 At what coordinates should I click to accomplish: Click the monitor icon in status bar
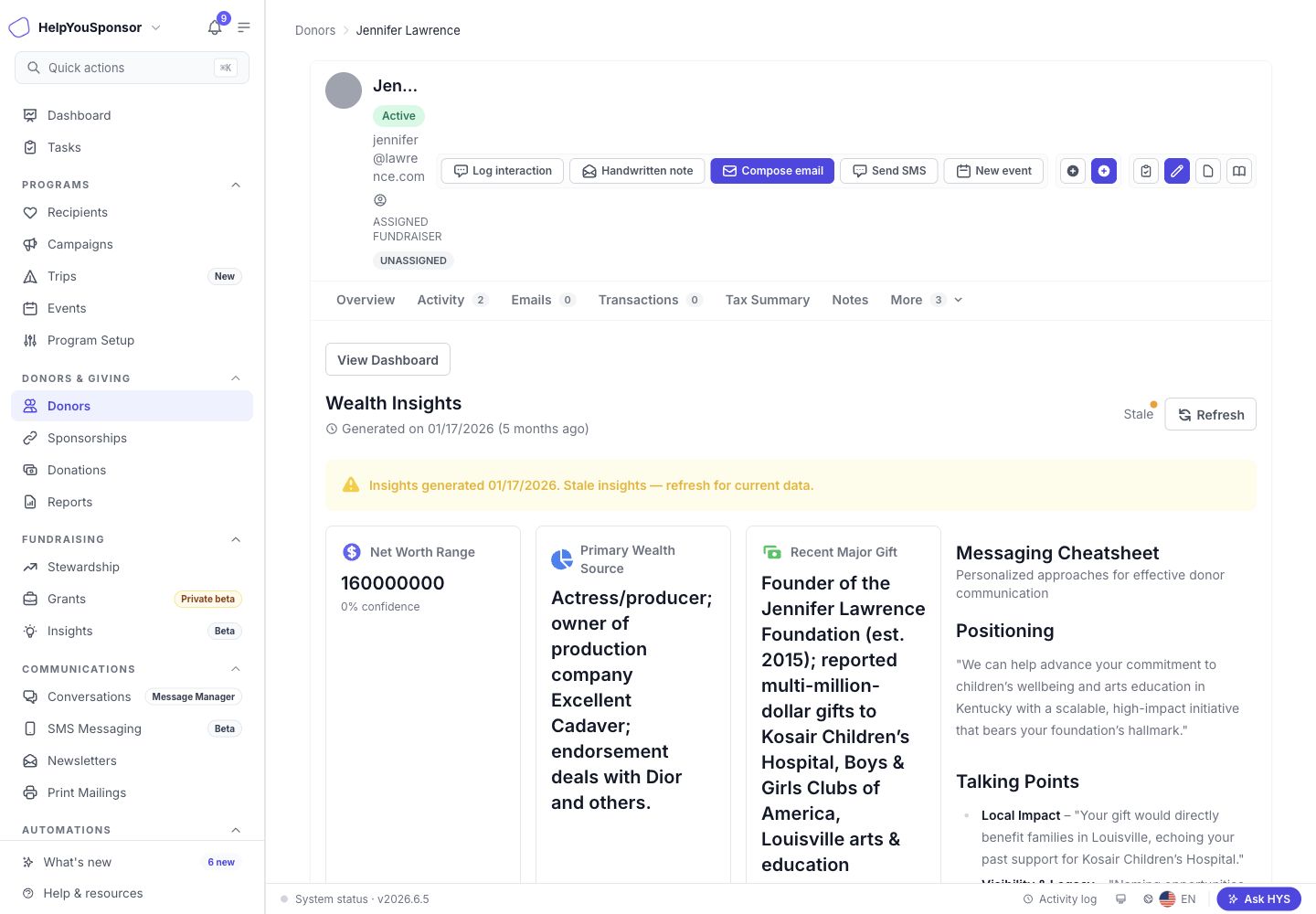coord(1120,899)
